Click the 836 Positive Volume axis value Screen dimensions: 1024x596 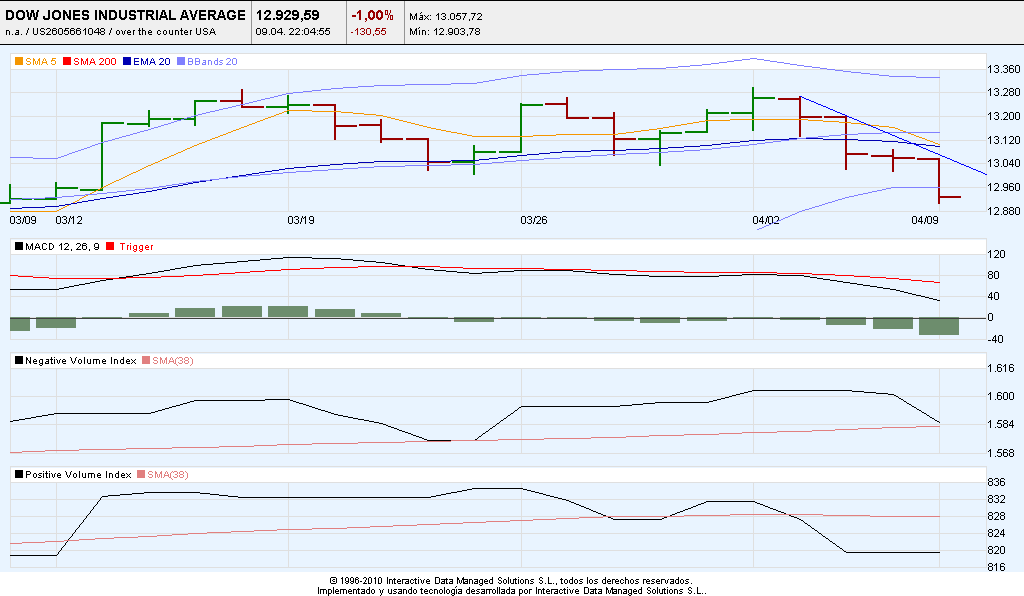tap(997, 482)
